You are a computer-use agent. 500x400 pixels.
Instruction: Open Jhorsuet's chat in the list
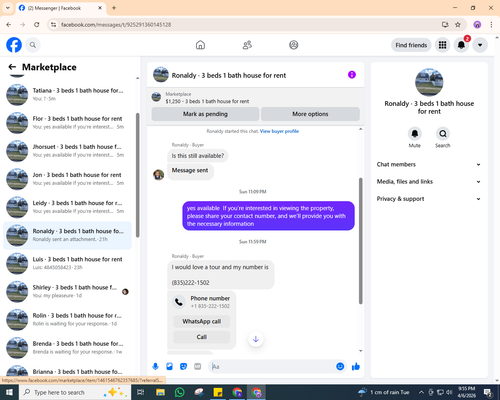(67, 151)
